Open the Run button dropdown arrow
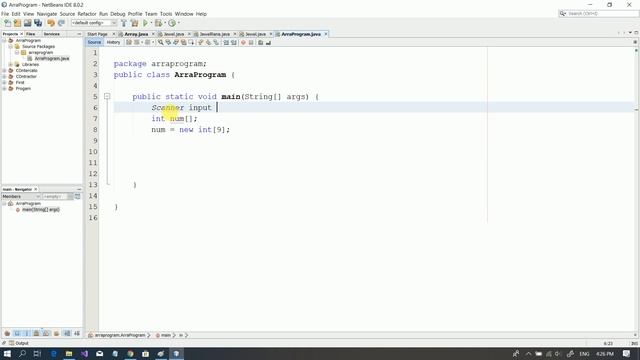The height and width of the screenshot is (360, 640). coord(151,23)
